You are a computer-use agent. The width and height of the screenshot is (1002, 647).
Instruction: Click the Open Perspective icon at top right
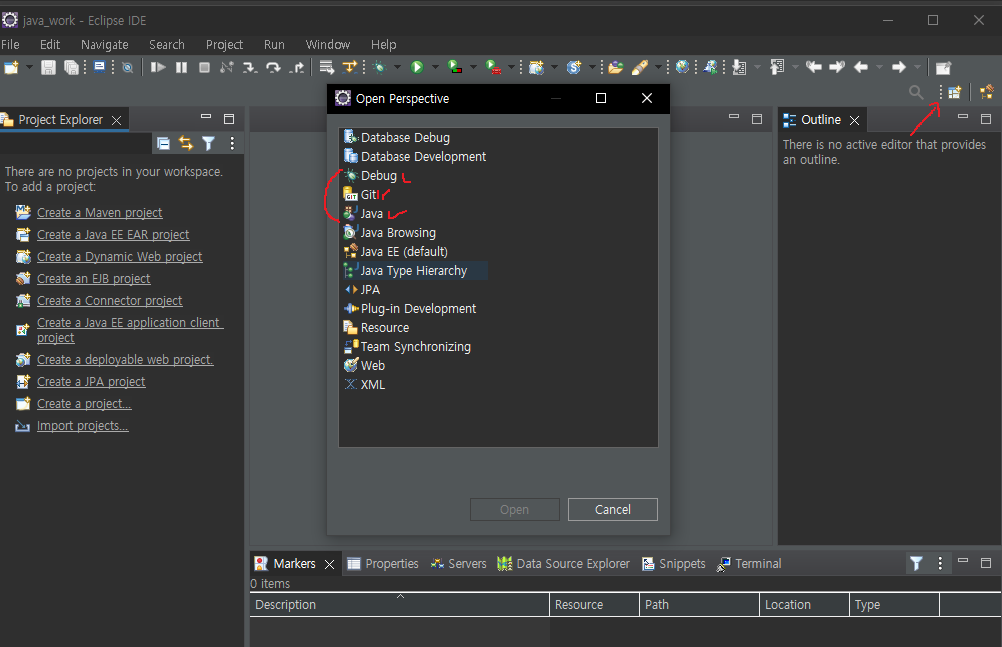point(954,93)
